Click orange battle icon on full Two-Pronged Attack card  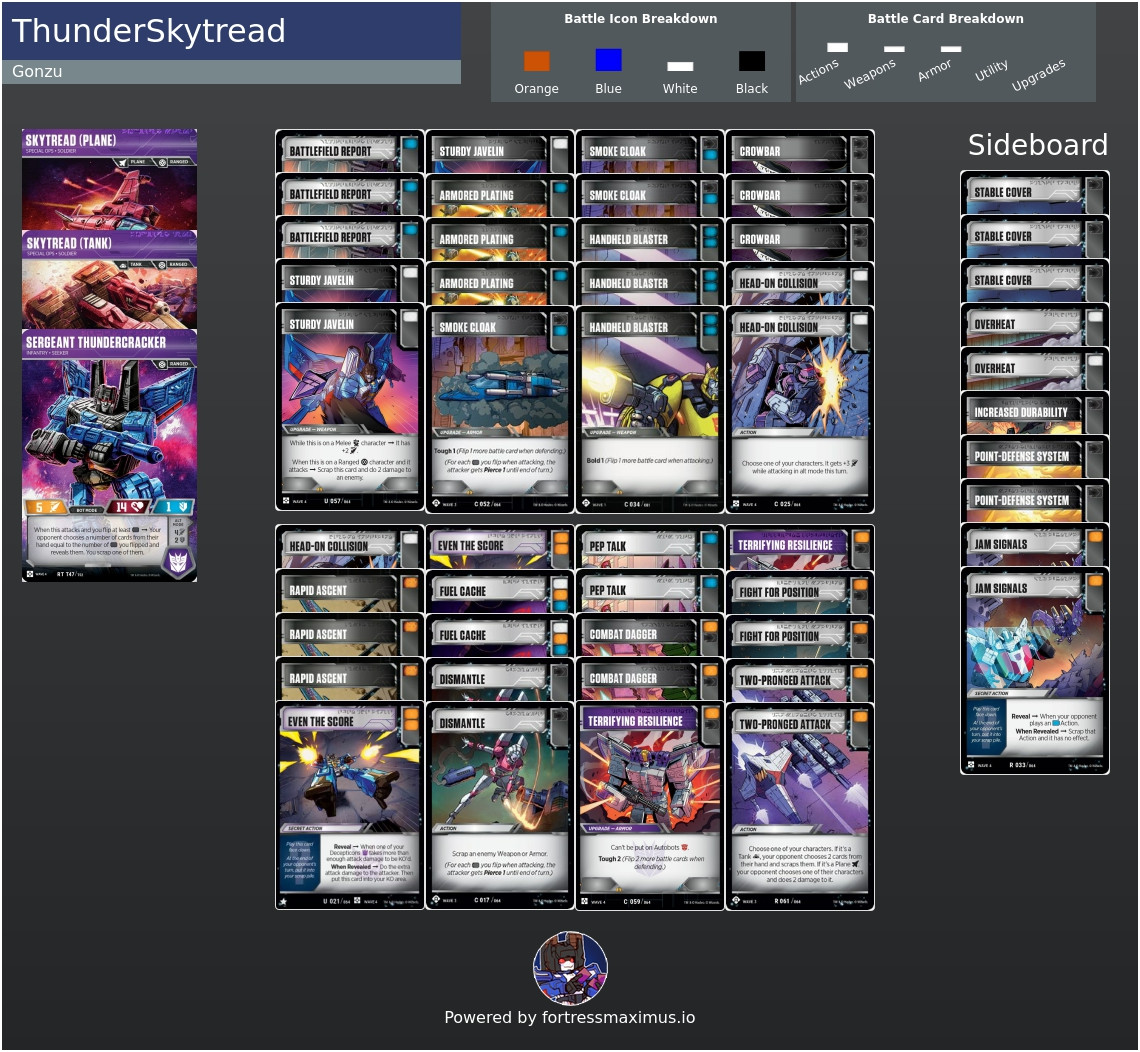(x=859, y=718)
